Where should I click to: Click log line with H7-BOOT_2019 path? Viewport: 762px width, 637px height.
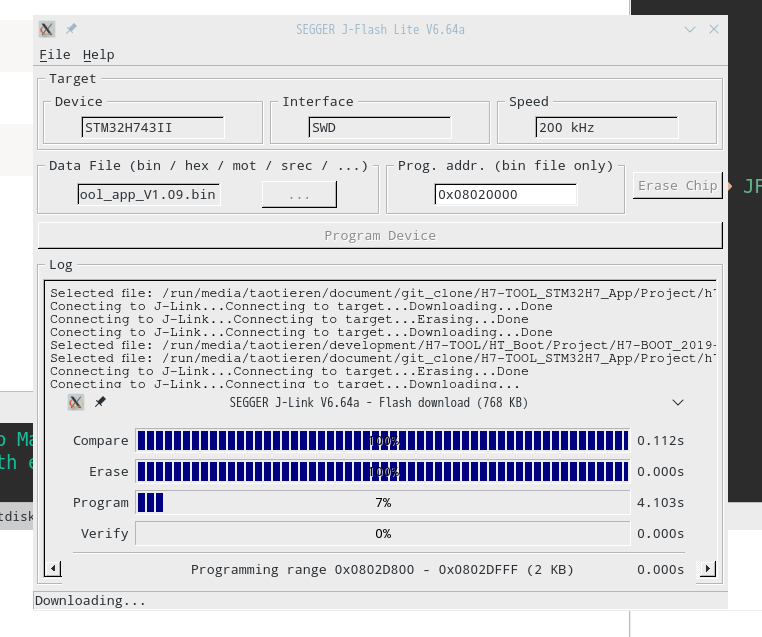click(x=383, y=345)
